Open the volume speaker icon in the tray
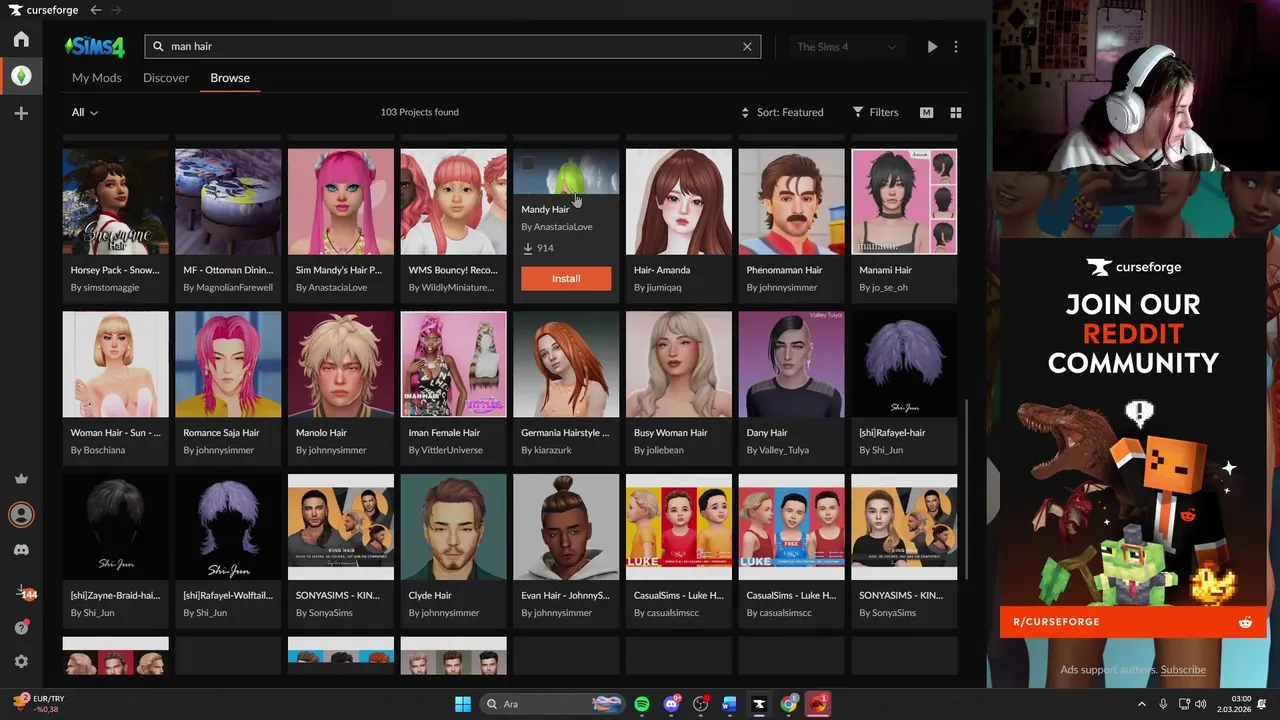Image resolution: width=1280 pixels, height=720 pixels. click(1200, 704)
